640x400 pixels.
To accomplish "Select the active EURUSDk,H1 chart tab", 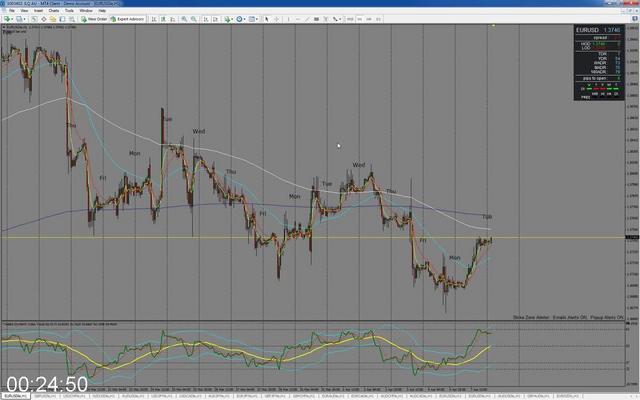I will [16, 396].
